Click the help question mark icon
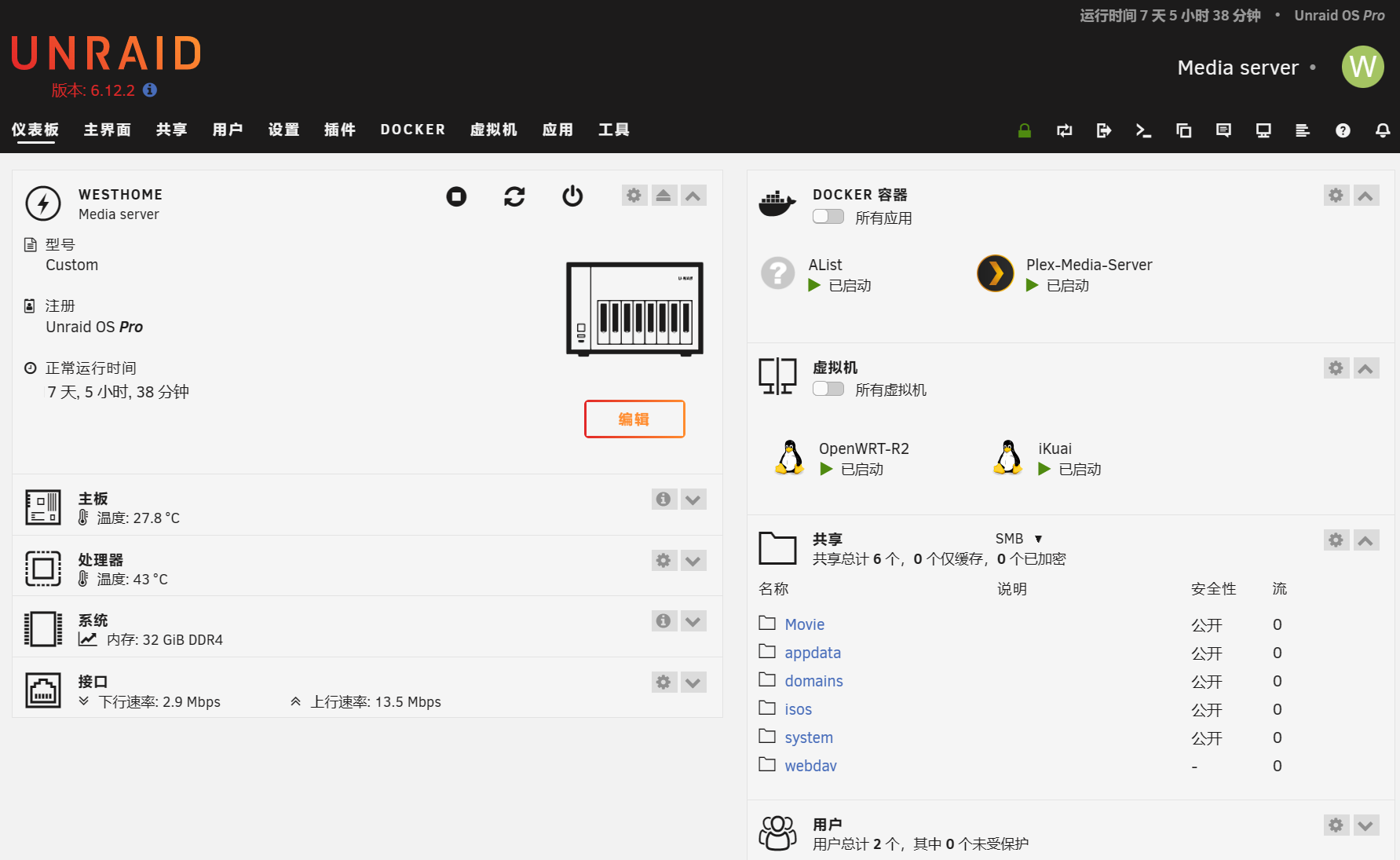The height and width of the screenshot is (860, 1400). [x=1343, y=130]
